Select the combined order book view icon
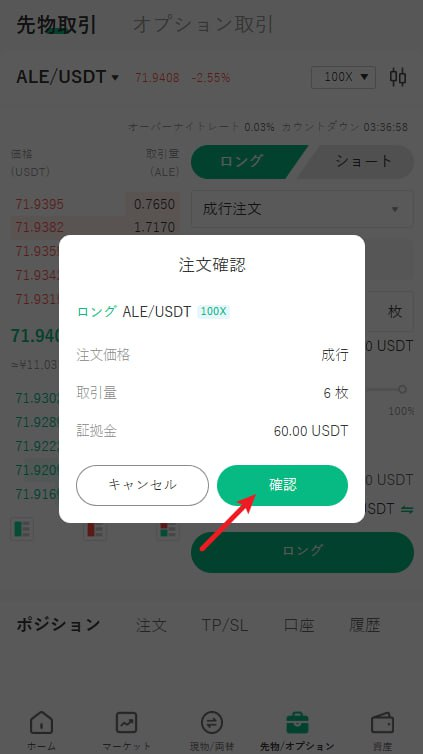 170,530
